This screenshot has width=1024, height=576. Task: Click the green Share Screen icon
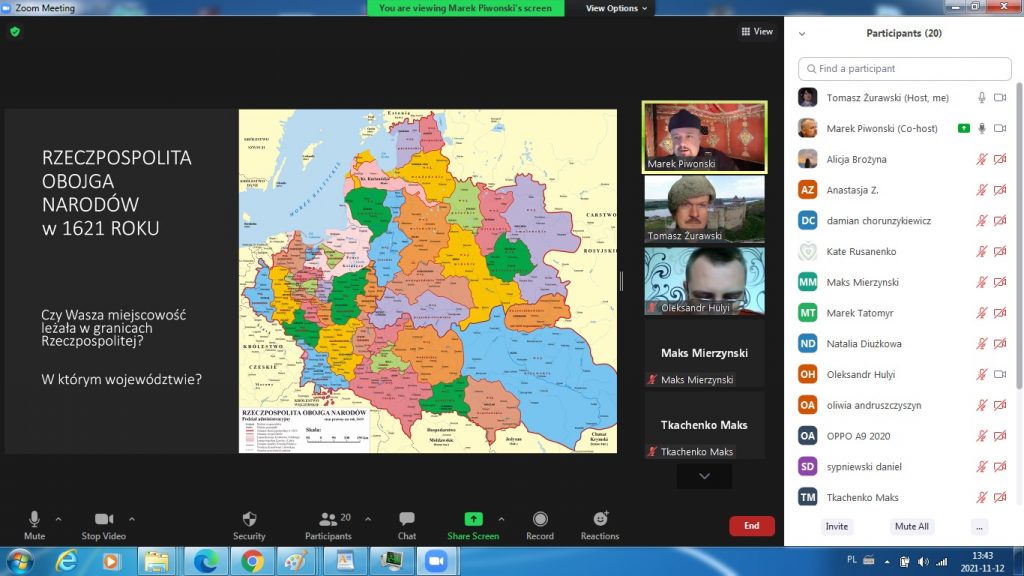click(473, 519)
